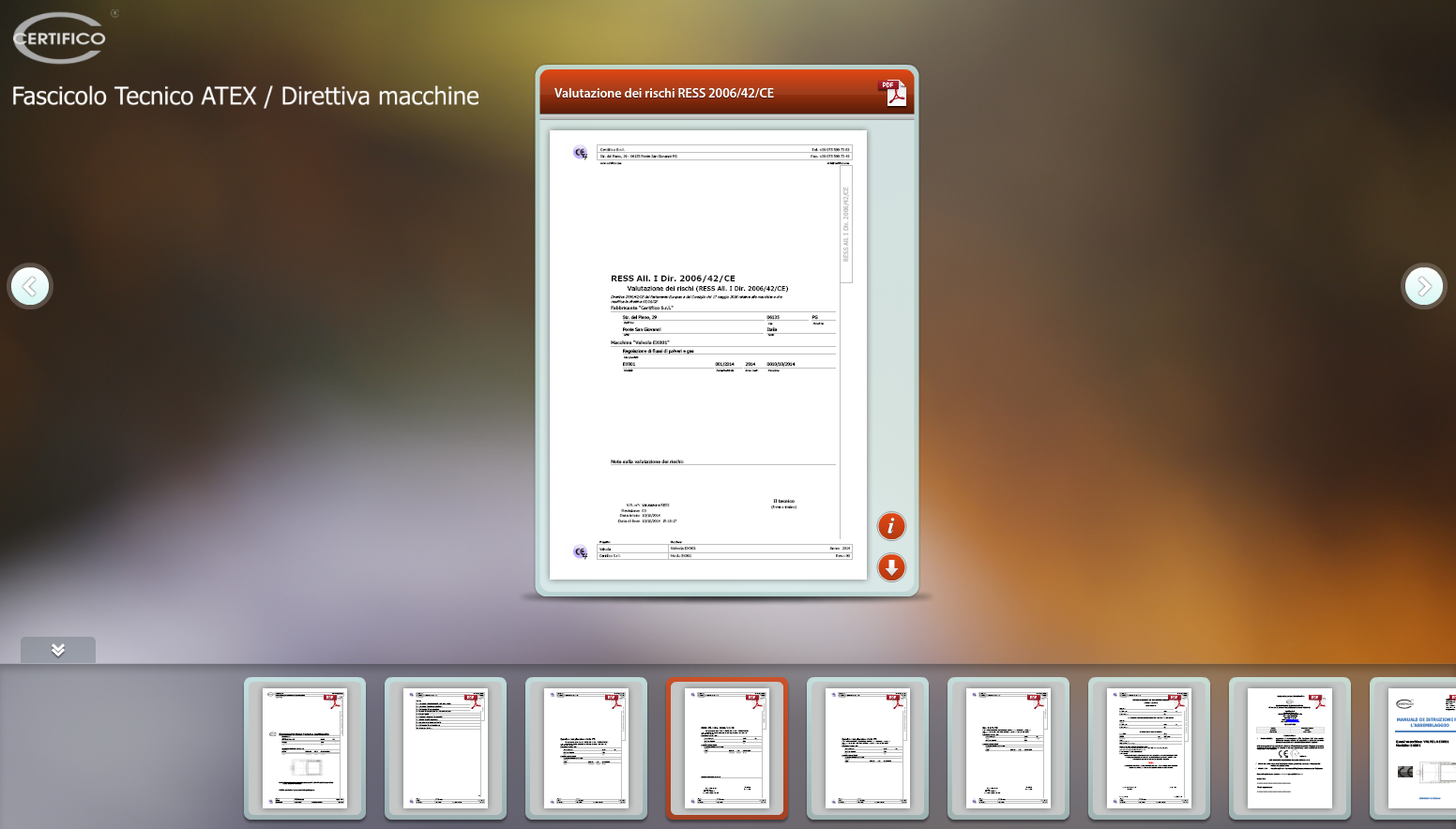Show document info with the orange i button
Screen dimensions: 1456x829
coord(890,526)
